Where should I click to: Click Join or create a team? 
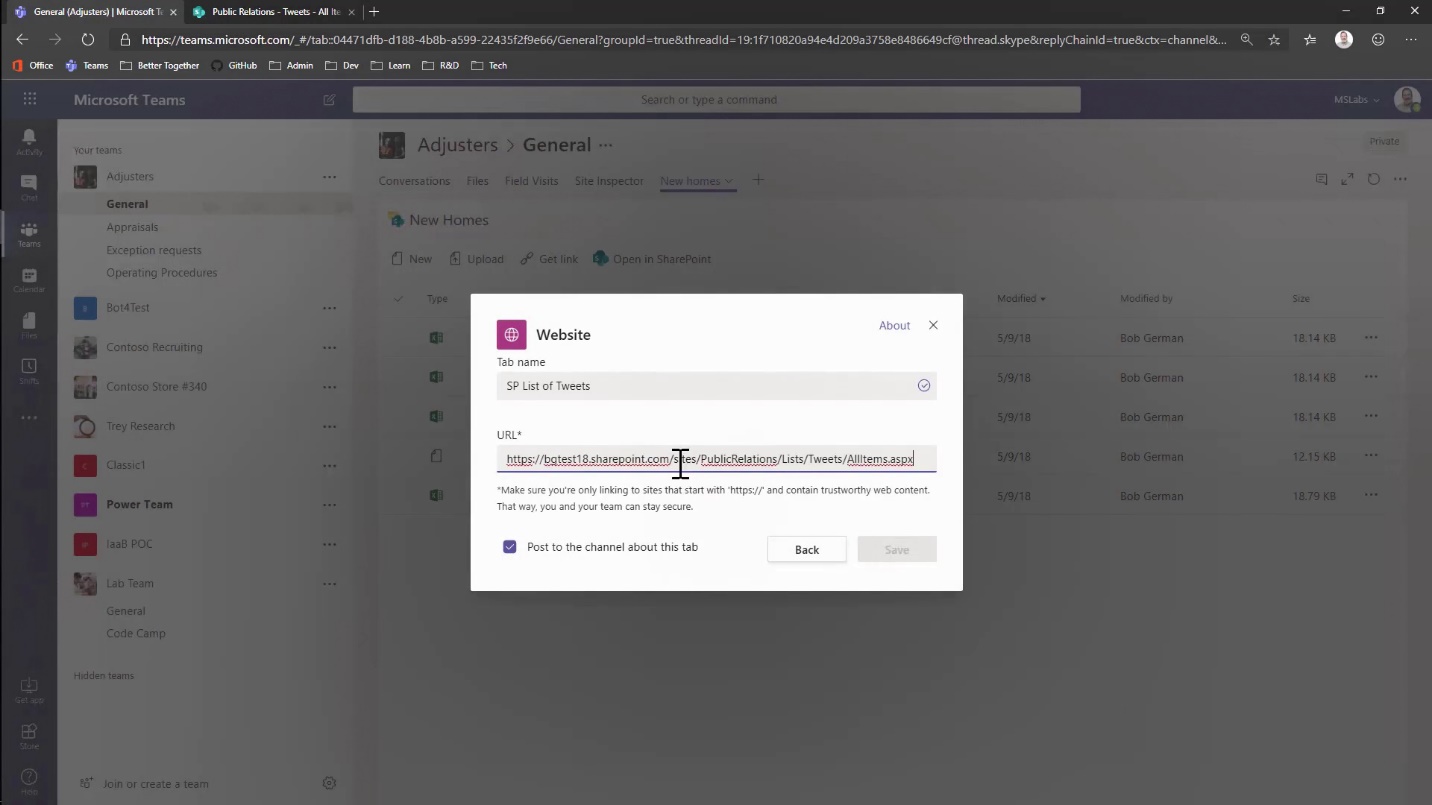[145, 784]
